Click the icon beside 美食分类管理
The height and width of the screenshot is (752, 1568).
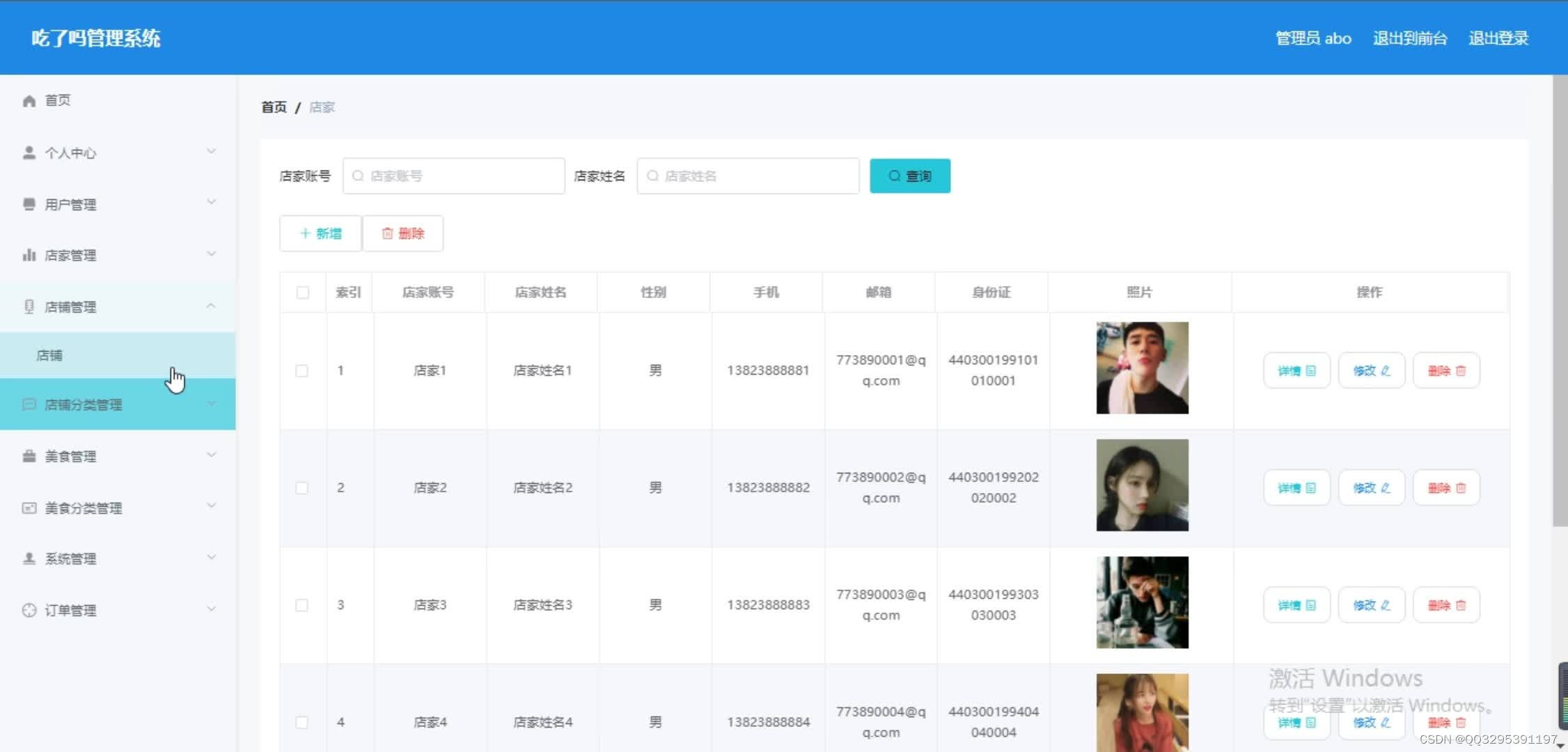(29, 508)
